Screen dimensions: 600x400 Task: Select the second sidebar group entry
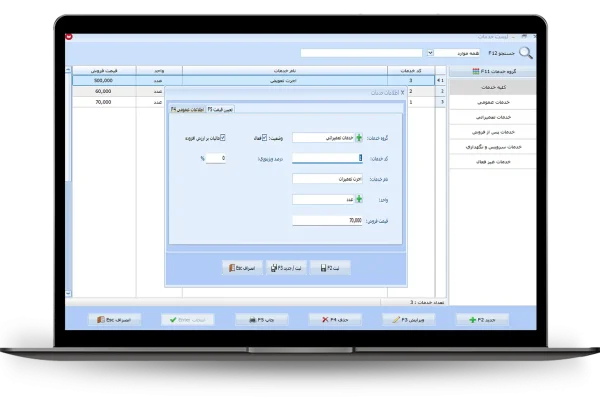pyautogui.click(x=493, y=102)
